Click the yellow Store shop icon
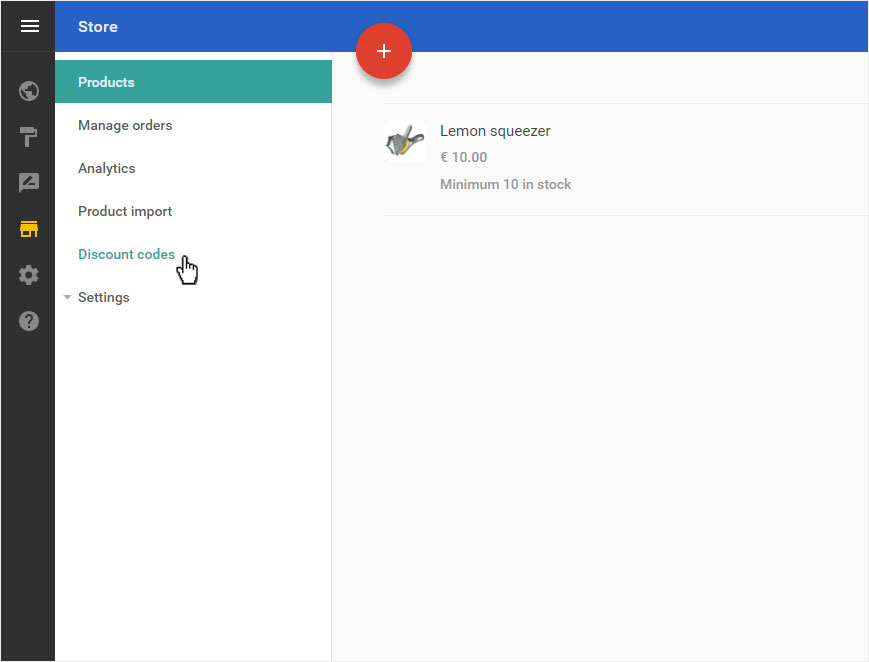Viewport: 869px width, 662px height. pos(29,228)
